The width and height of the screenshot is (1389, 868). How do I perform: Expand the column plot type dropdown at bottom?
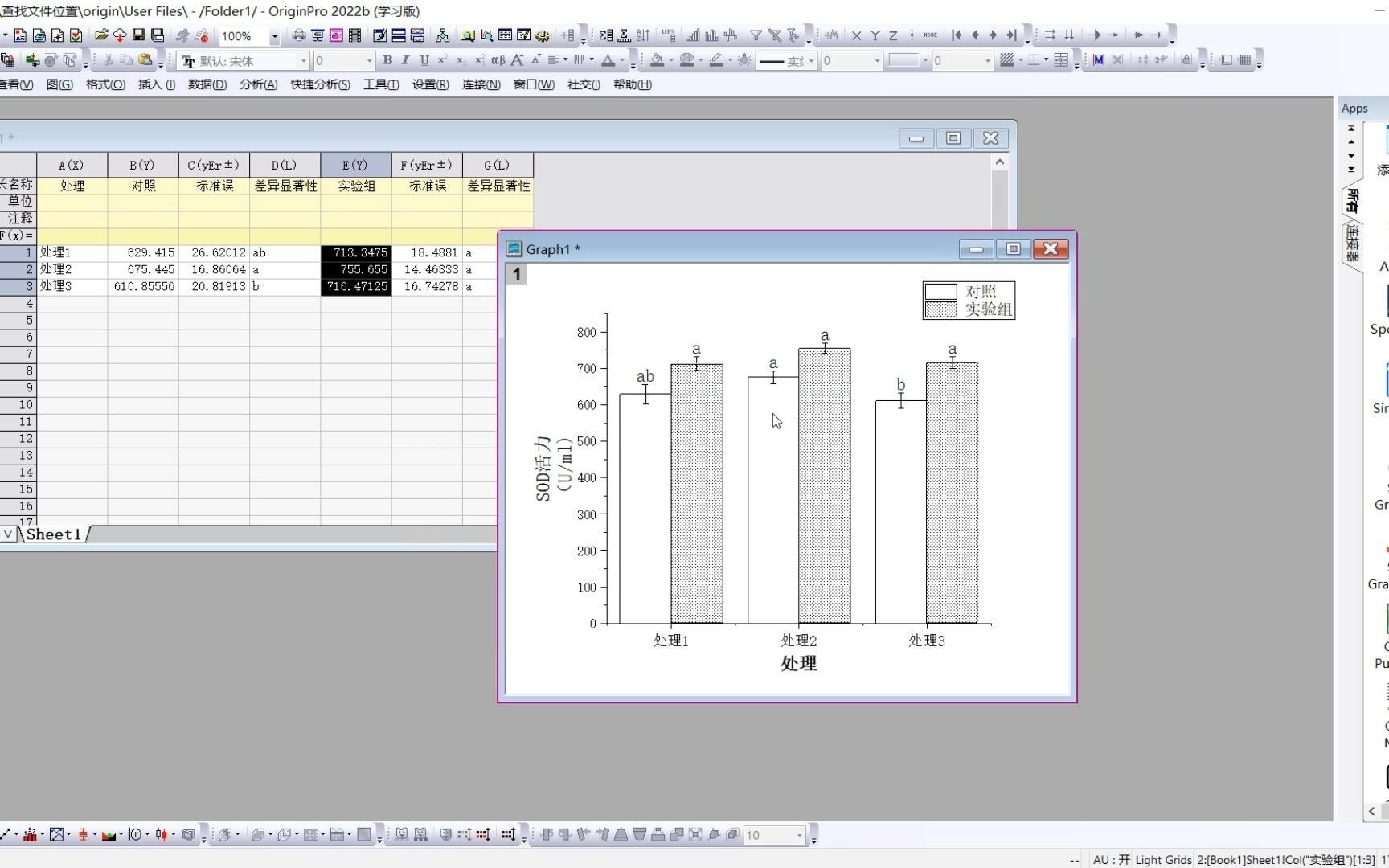point(43,835)
